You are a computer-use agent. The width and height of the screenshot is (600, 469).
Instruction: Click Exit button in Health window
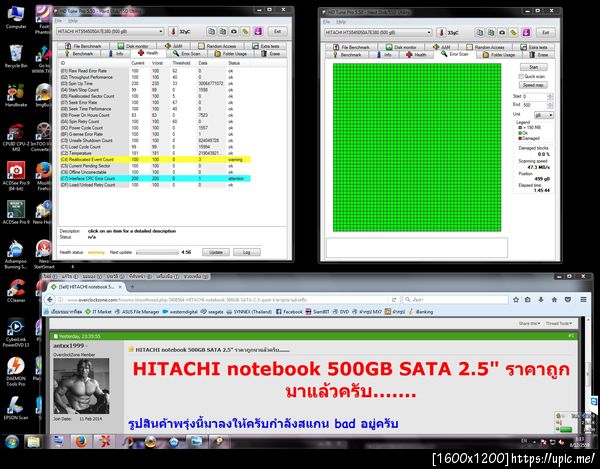(x=277, y=31)
